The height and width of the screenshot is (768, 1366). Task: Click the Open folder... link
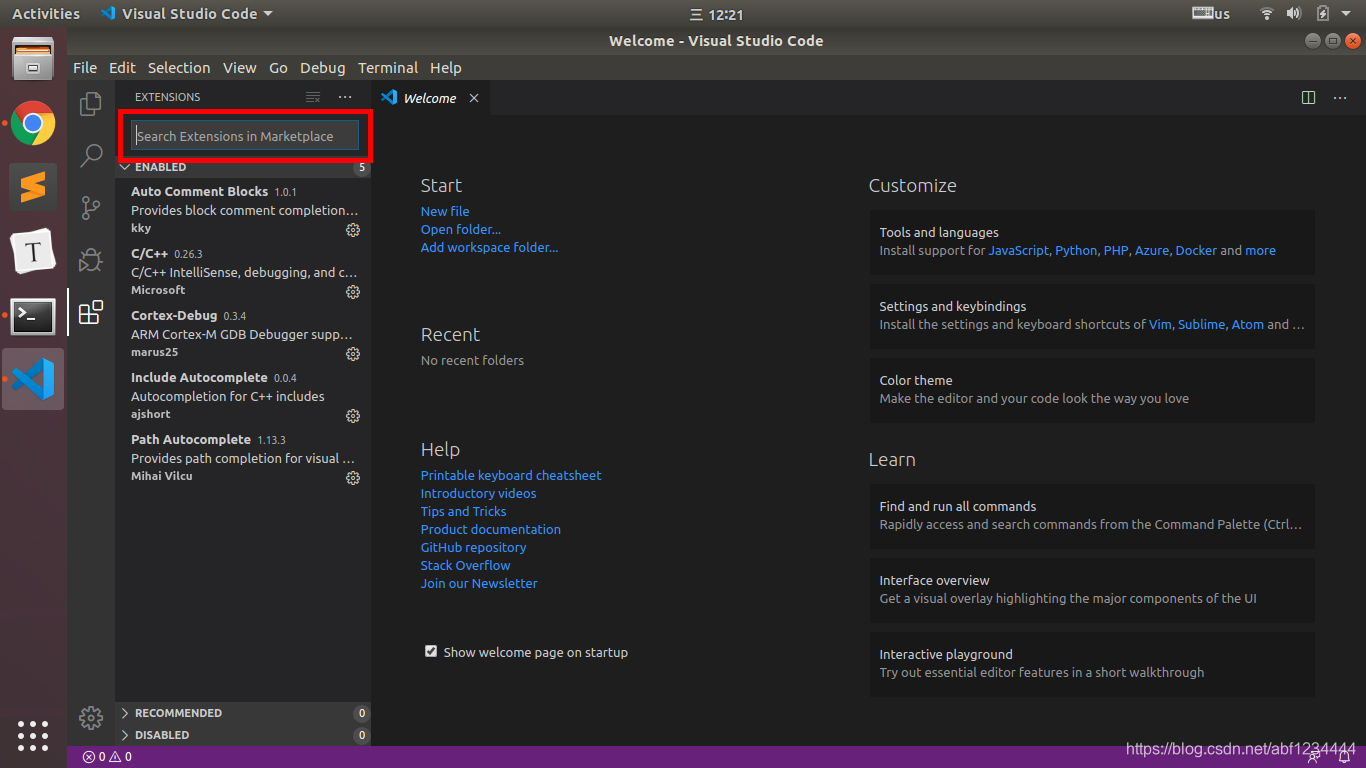pyautogui.click(x=461, y=229)
